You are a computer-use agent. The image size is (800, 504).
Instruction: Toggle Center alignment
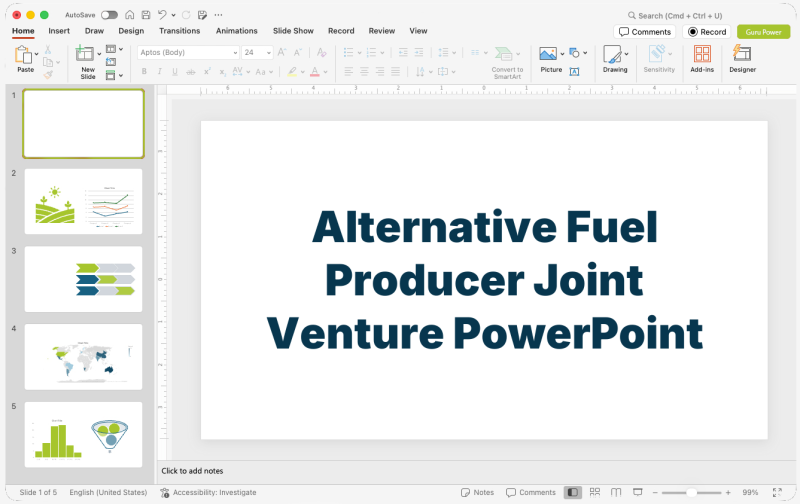pyautogui.click(x=364, y=71)
